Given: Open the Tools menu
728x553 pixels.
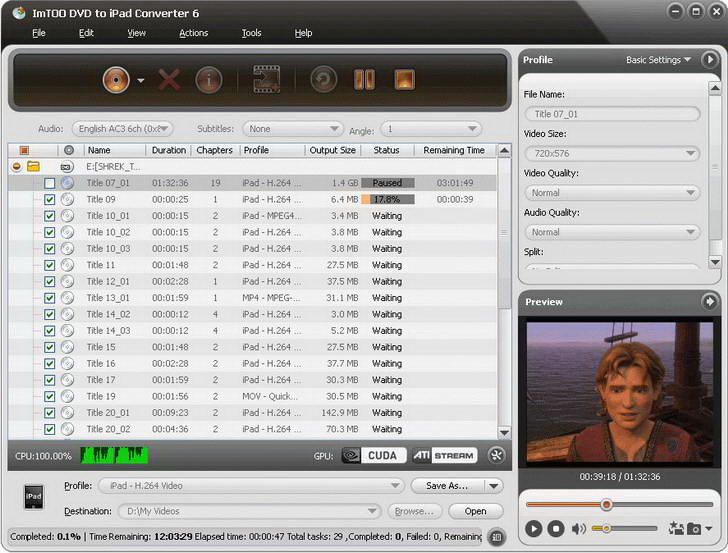Looking at the screenshot, I should pos(251,33).
